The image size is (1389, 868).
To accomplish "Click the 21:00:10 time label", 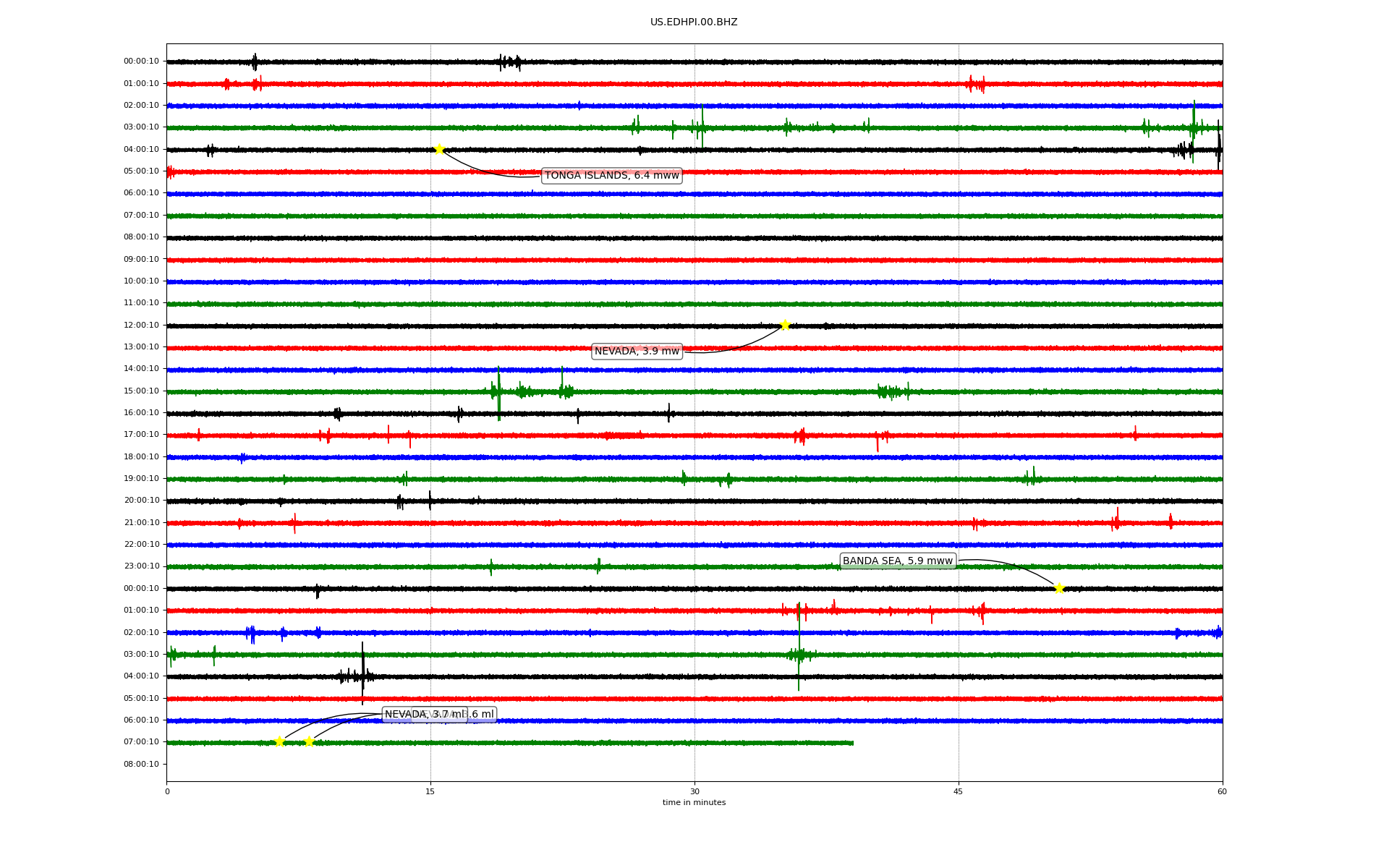I will [141, 522].
